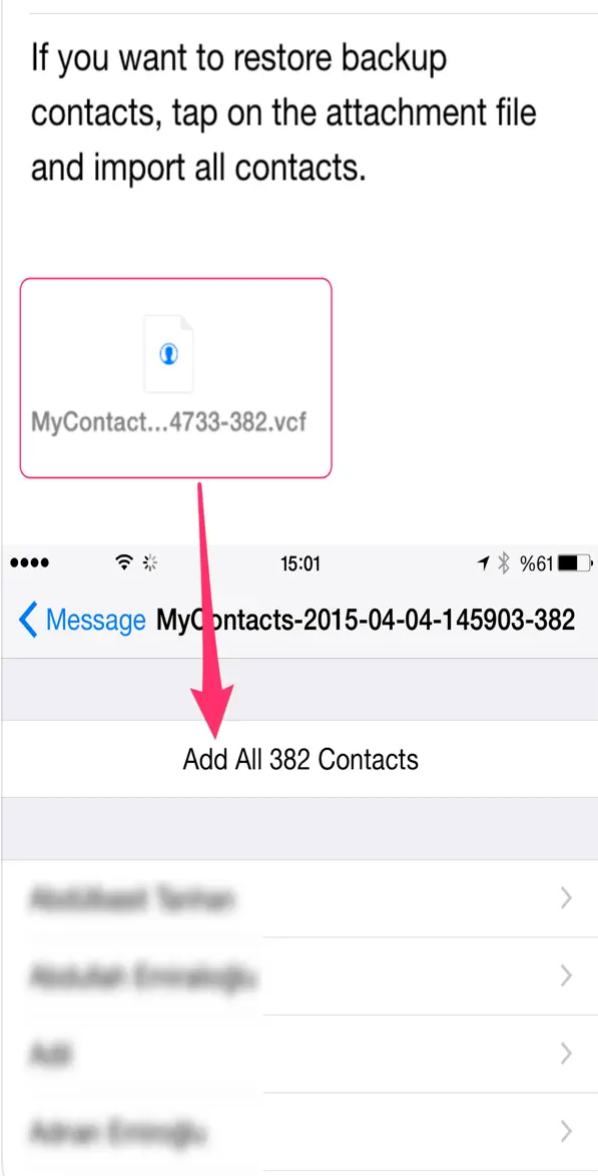This screenshot has height=1176, width=598.
Task: Expand the second blurred contact's chevron
Action: tap(566, 976)
